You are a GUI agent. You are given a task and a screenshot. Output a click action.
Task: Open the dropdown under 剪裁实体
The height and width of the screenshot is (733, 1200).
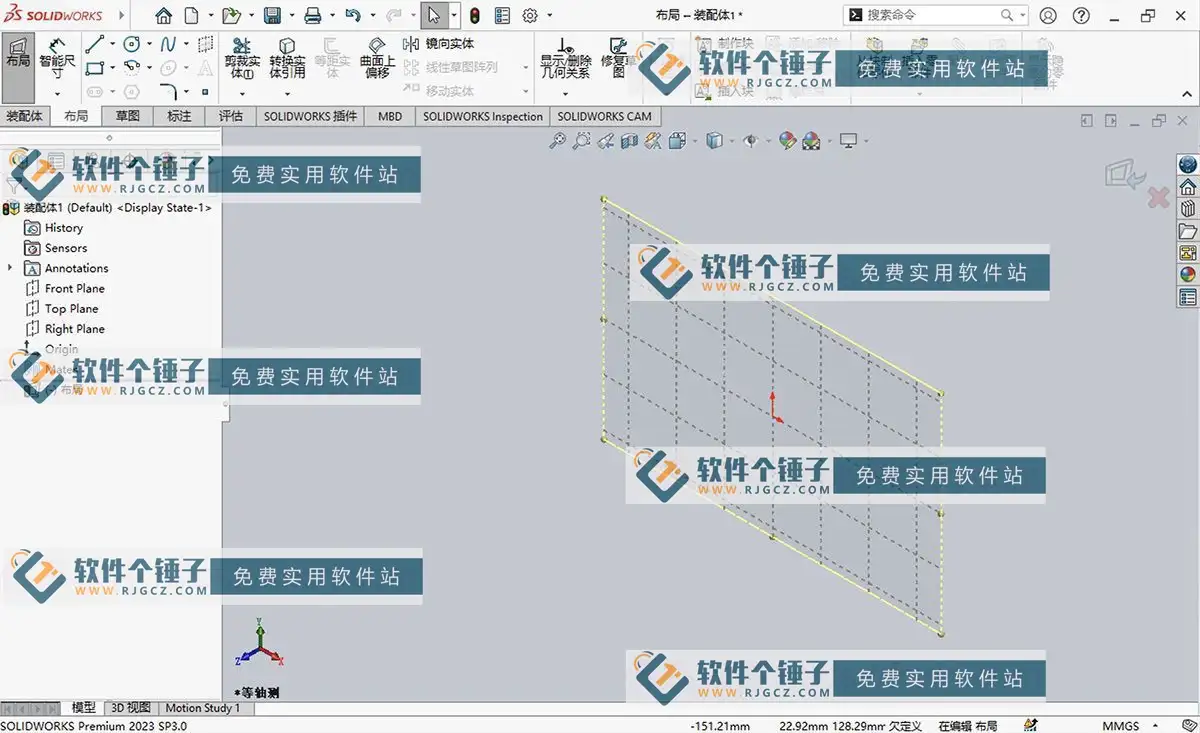(242, 93)
